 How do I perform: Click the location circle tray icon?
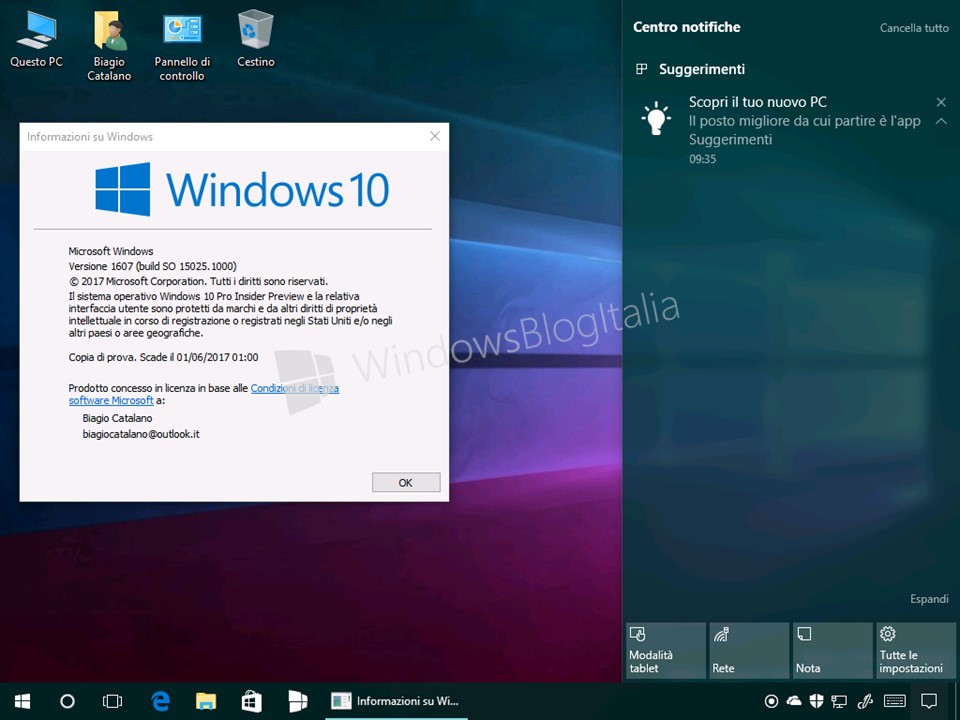point(771,702)
